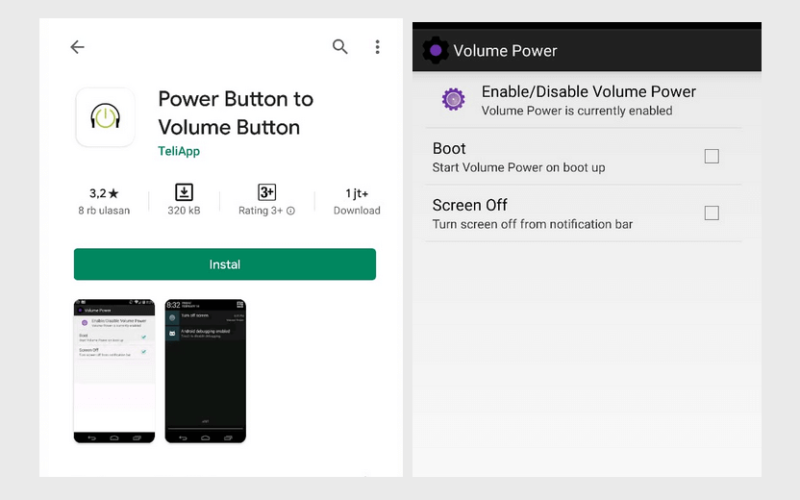The width and height of the screenshot is (800, 500).
Task: Select 'Turn screen off from notification bar'
Action: [532, 224]
